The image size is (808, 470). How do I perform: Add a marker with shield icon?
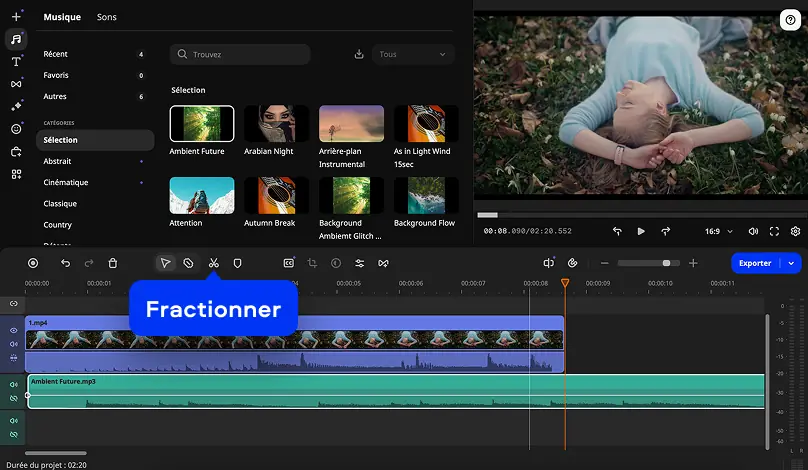[x=238, y=263]
